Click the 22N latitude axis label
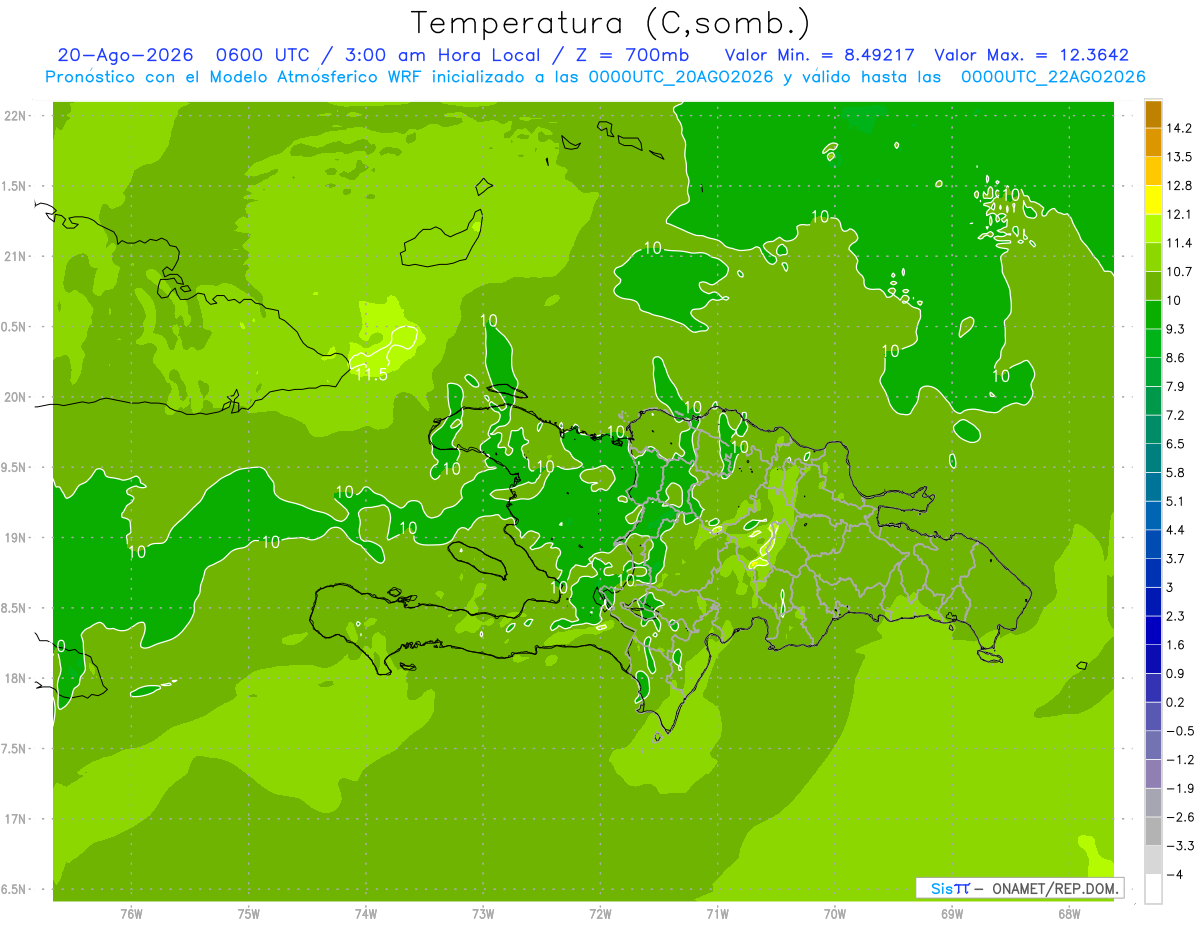 click(15, 116)
